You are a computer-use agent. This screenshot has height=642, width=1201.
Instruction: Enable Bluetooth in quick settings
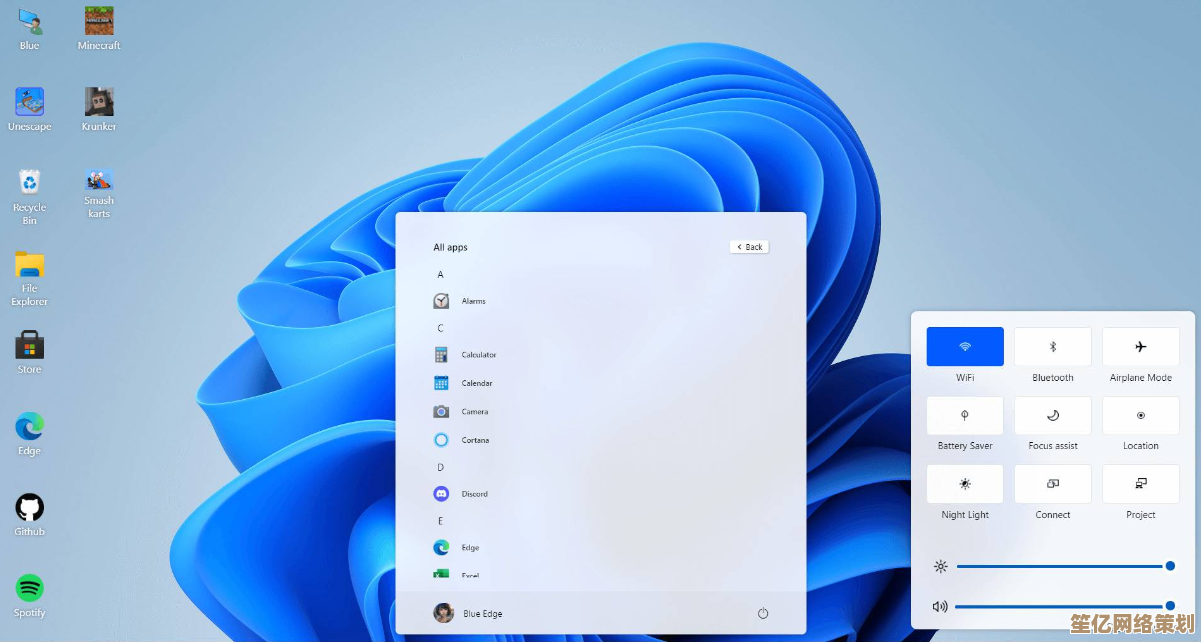[x=1053, y=347]
